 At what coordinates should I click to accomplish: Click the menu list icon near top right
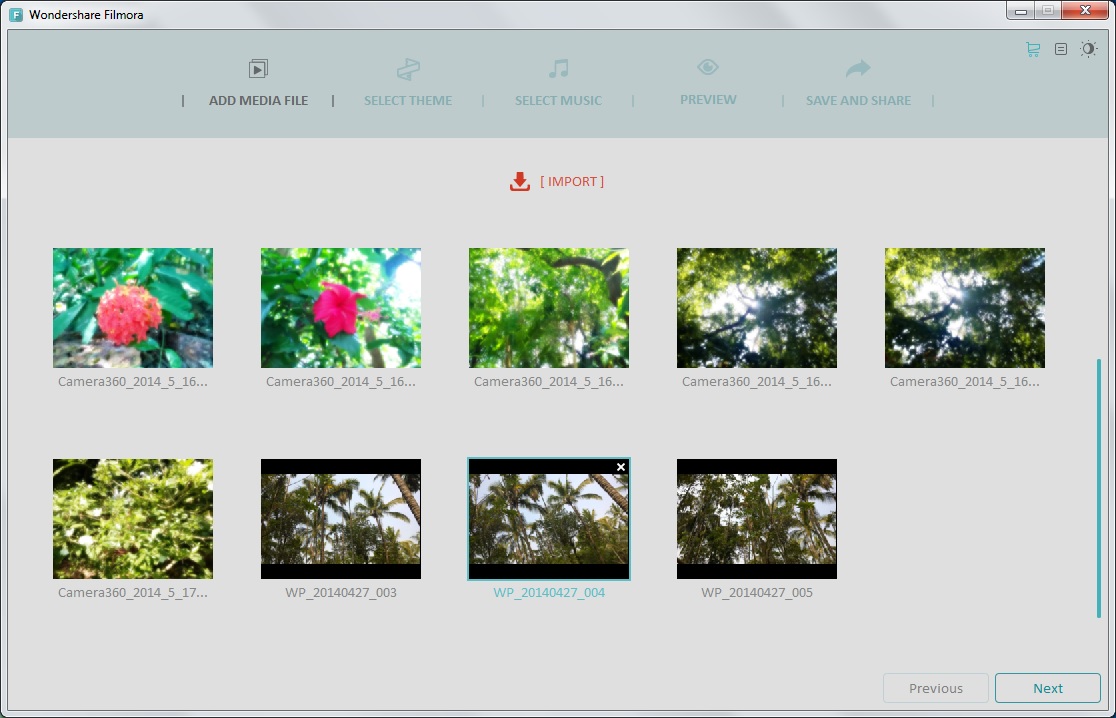pyautogui.click(x=1059, y=48)
